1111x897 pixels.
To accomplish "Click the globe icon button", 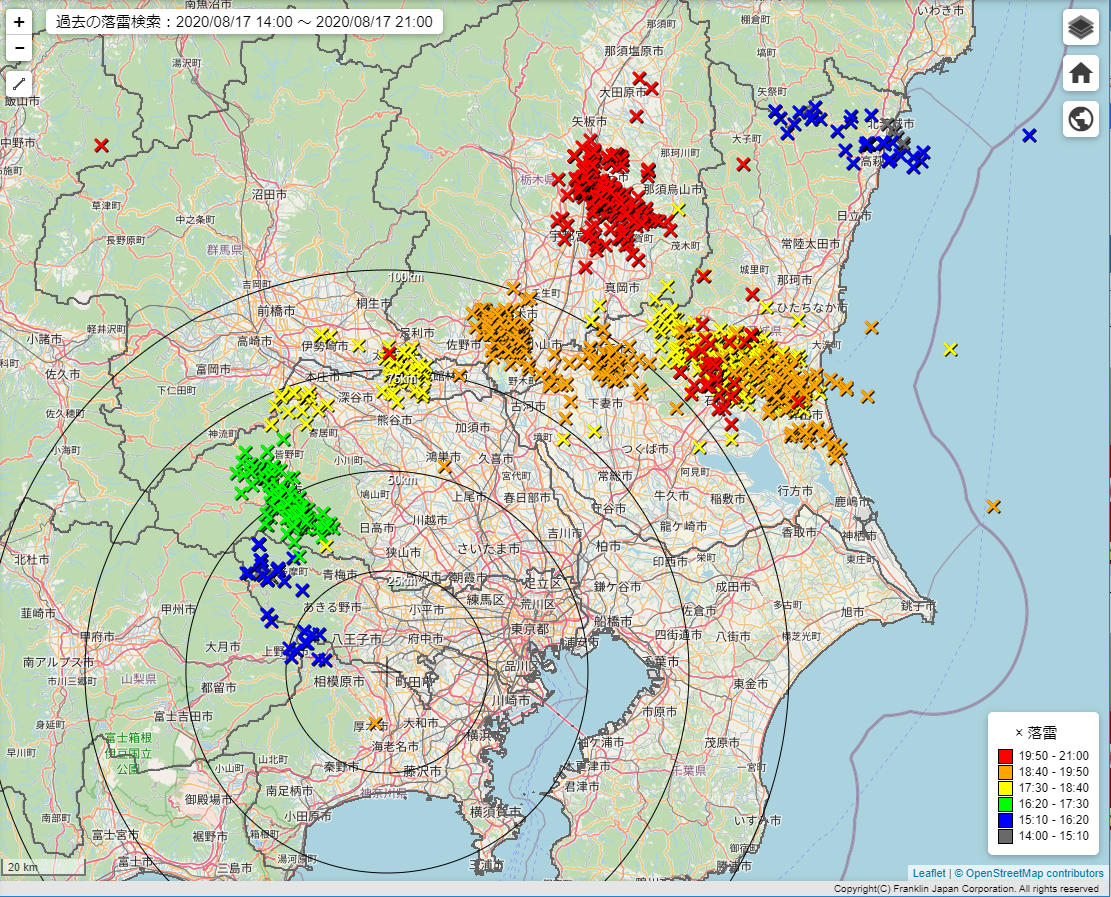I will click(1080, 120).
